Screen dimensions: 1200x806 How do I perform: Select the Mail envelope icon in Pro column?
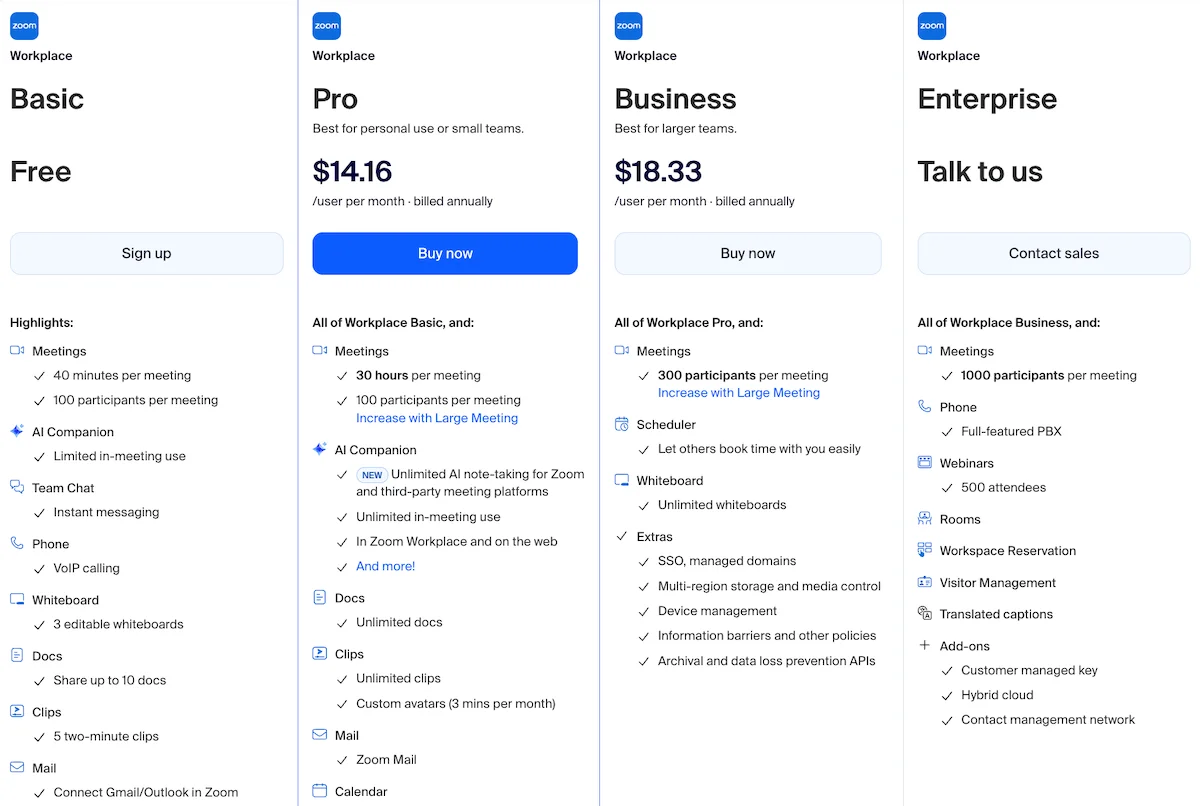pyautogui.click(x=320, y=735)
